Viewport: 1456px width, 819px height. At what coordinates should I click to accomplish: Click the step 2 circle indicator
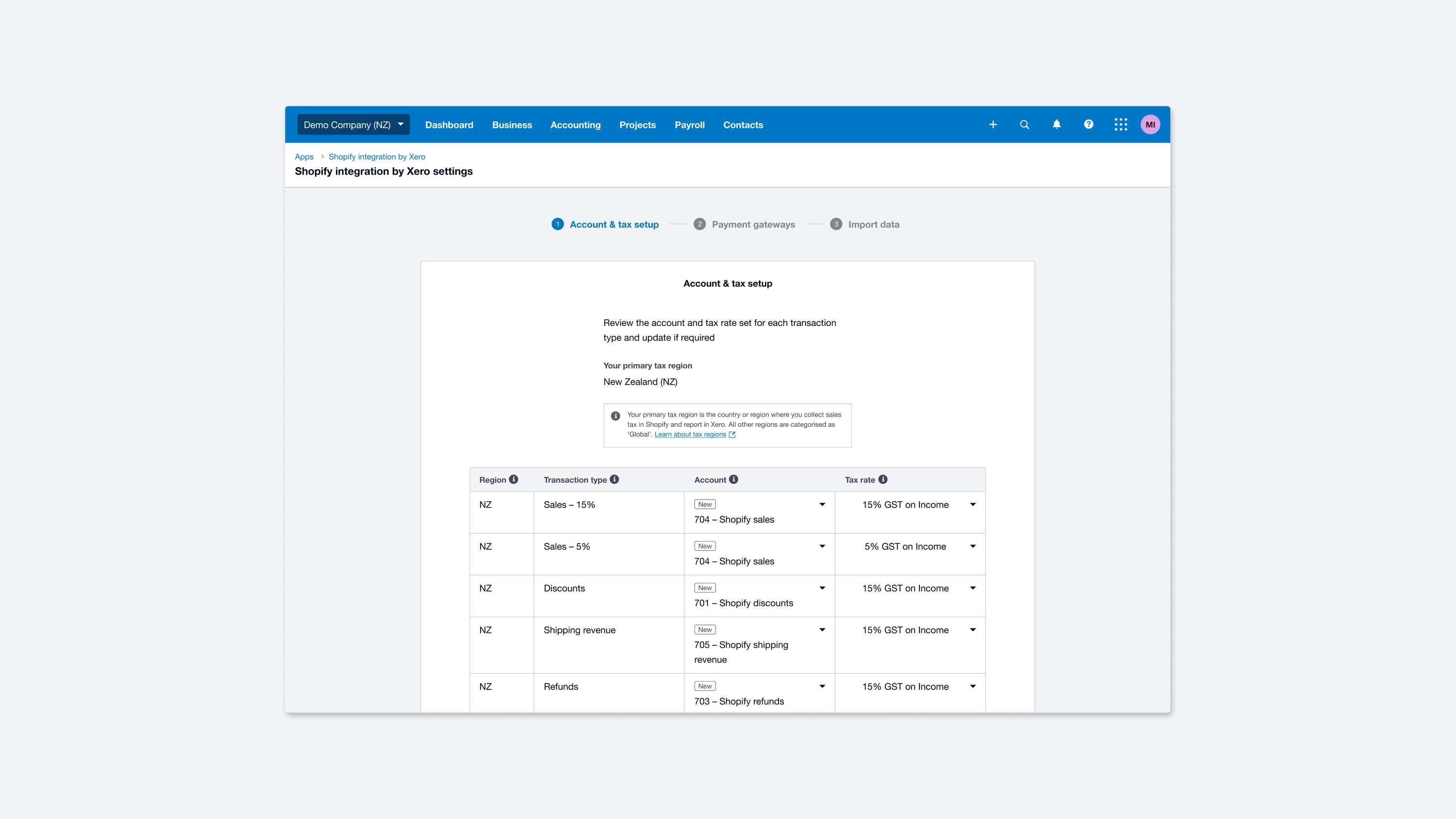point(699,224)
